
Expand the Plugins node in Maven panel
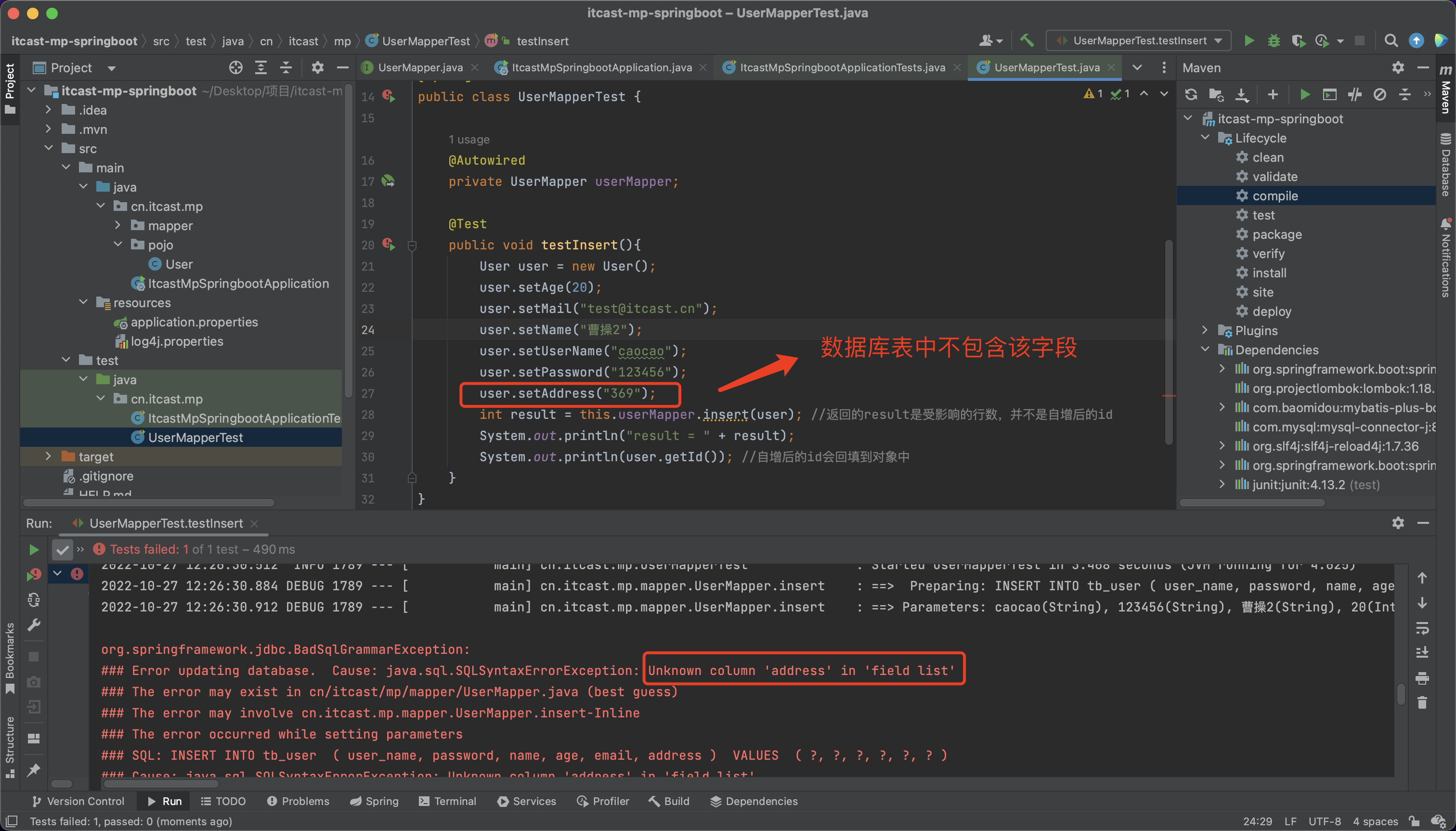(x=1205, y=330)
